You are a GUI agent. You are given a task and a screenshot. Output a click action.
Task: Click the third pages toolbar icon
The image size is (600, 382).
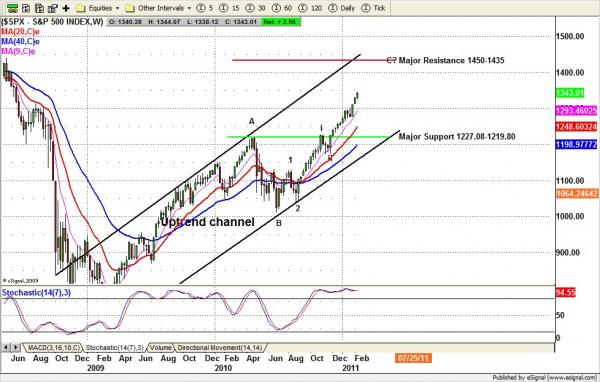pyautogui.click(x=39, y=8)
